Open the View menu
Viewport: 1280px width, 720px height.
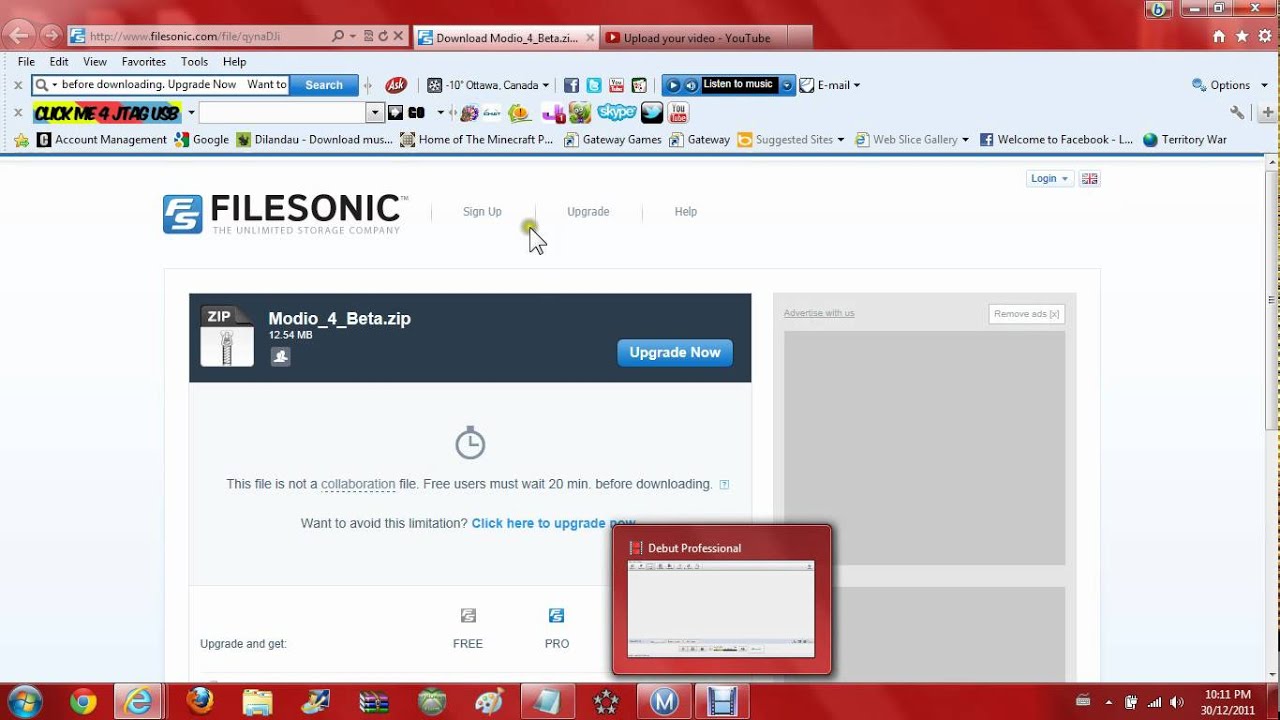coord(95,62)
